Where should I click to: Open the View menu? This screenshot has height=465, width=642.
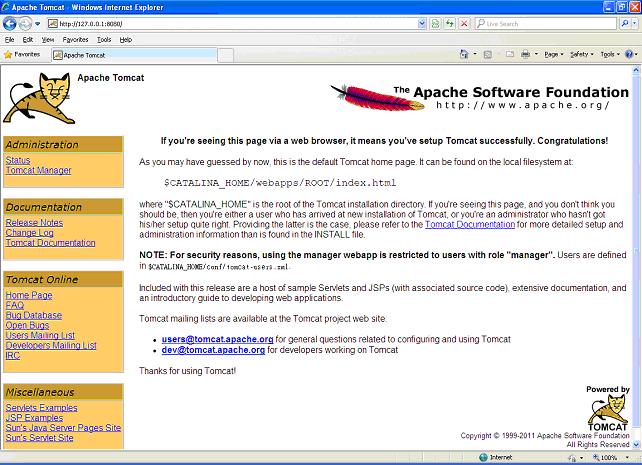(48, 40)
